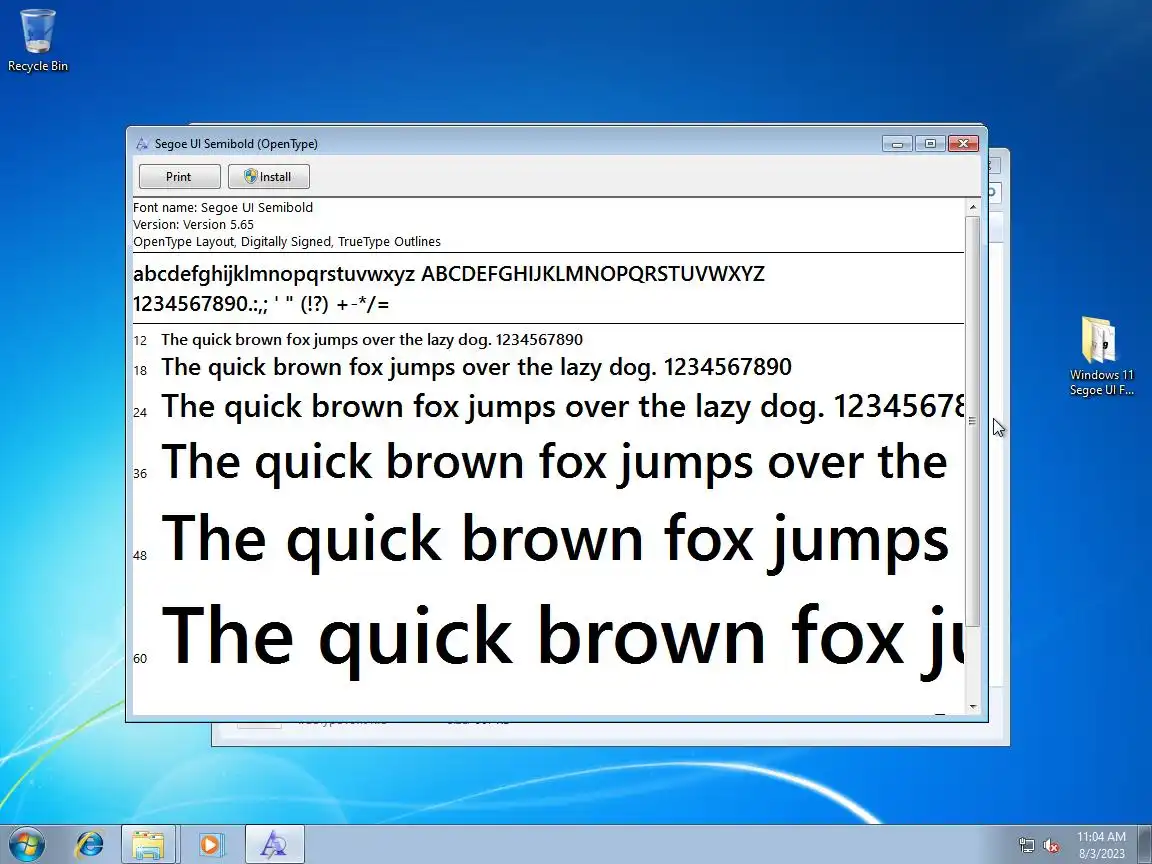Image resolution: width=1152 pixels, height=864 pixels.
Task: Select the Windows 11 Segoe UI folder icon
Action: 1101,356
